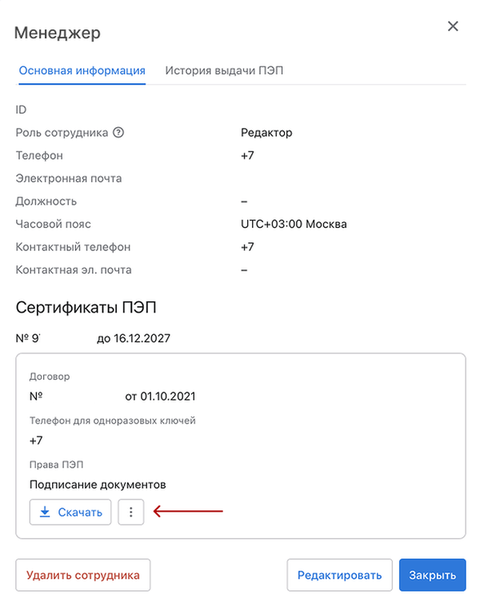Click the Редактор role value
This screenshot has height=606, width=480.
pos(266,133)
